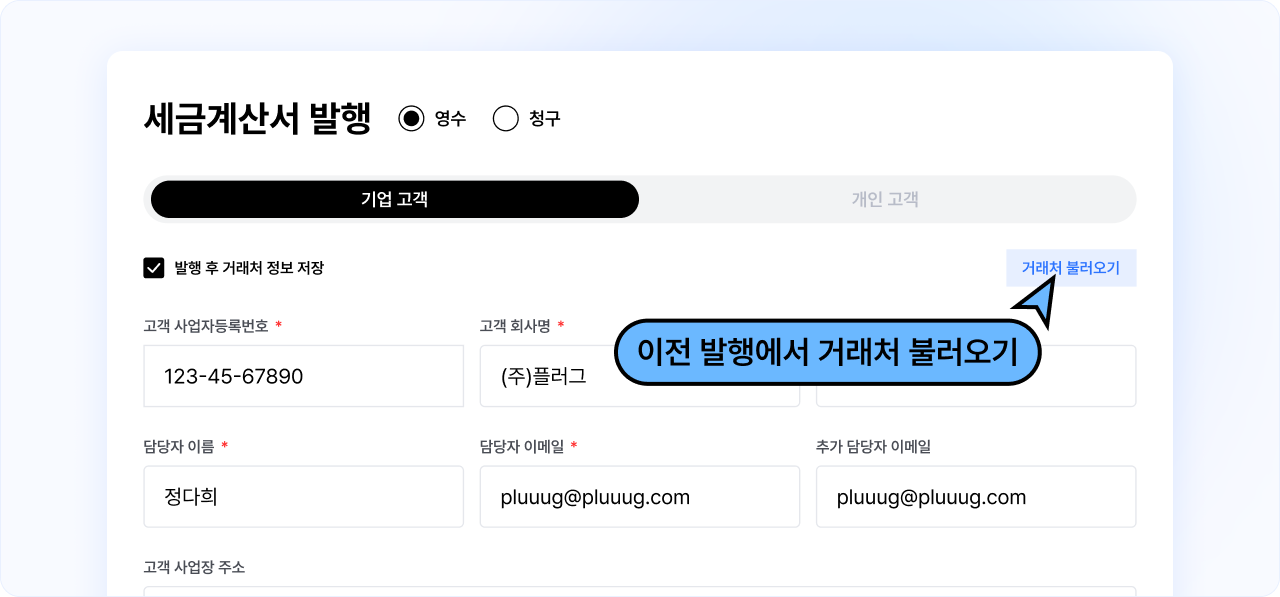Click the blue arrow pointer icon

pos(1040,301)
